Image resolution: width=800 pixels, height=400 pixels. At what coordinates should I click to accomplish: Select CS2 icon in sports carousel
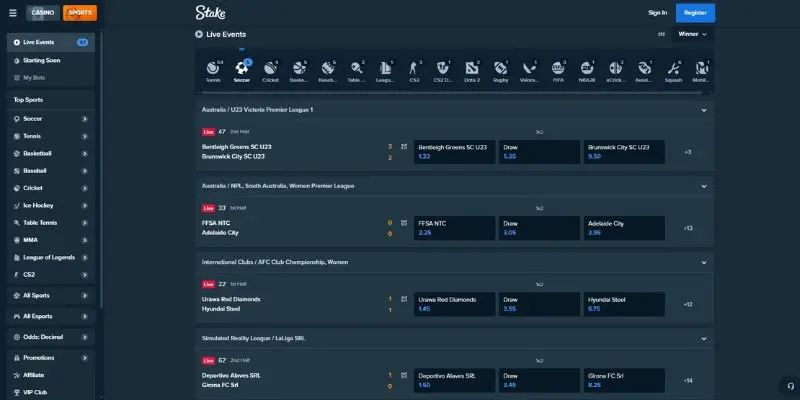tap(414, 68)
